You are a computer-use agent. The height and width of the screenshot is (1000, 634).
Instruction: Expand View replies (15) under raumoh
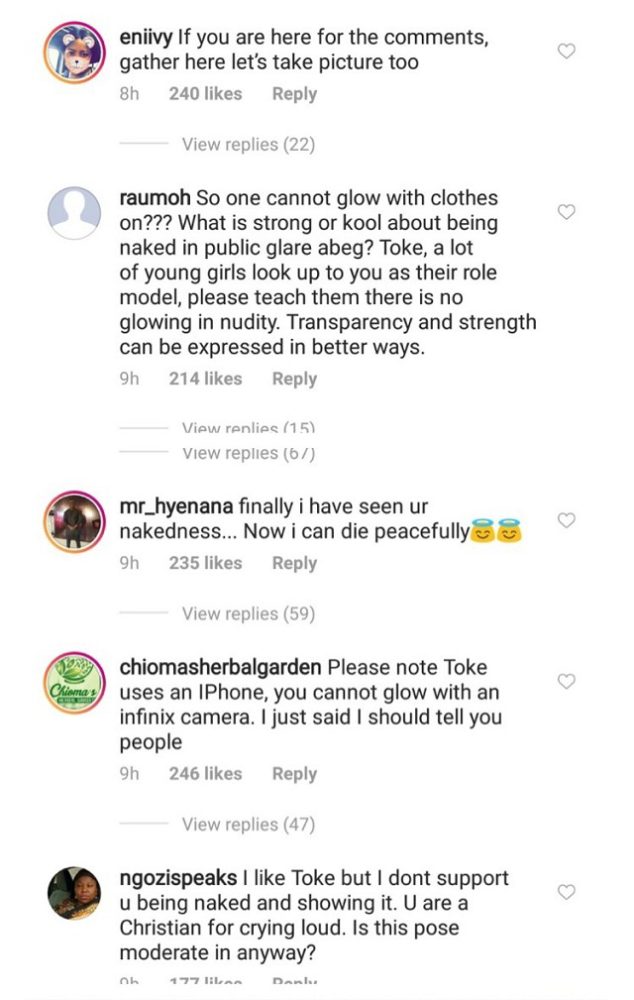tap(248, 428)
